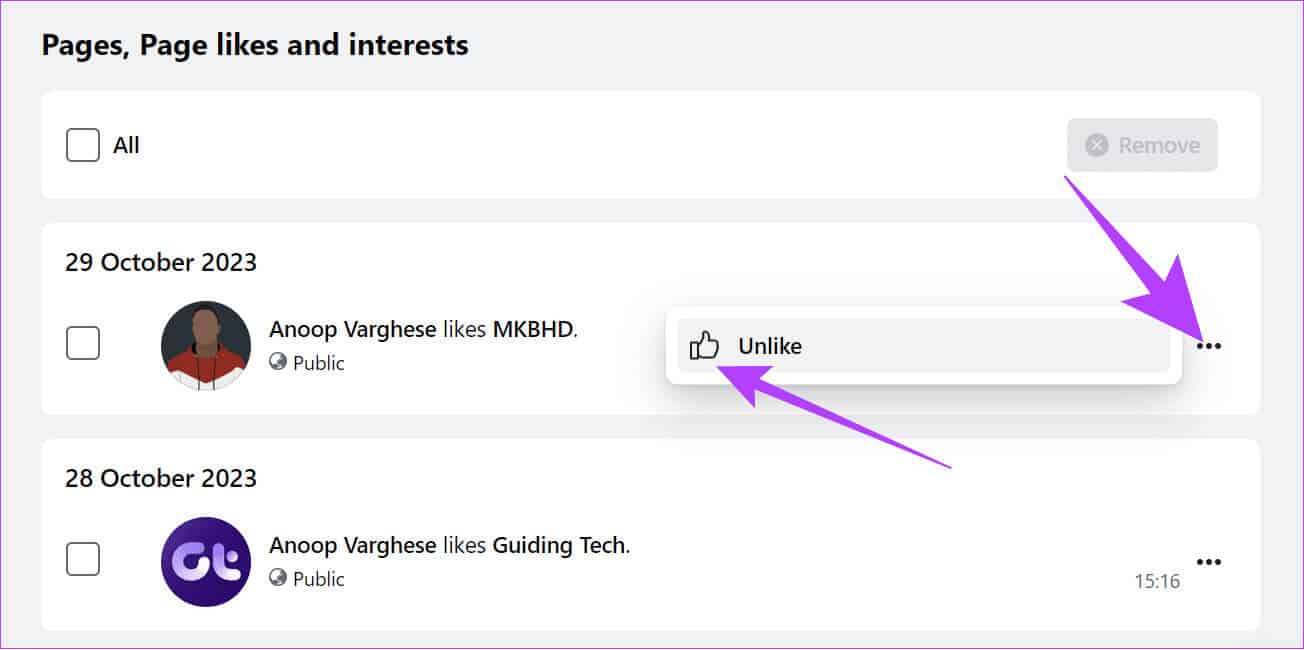Image resolution: width=1304 pixels, height=650 pixels.
Task: Open the three-dot menu for the Guiding Tech like
Action: (x=1209, y=562)
